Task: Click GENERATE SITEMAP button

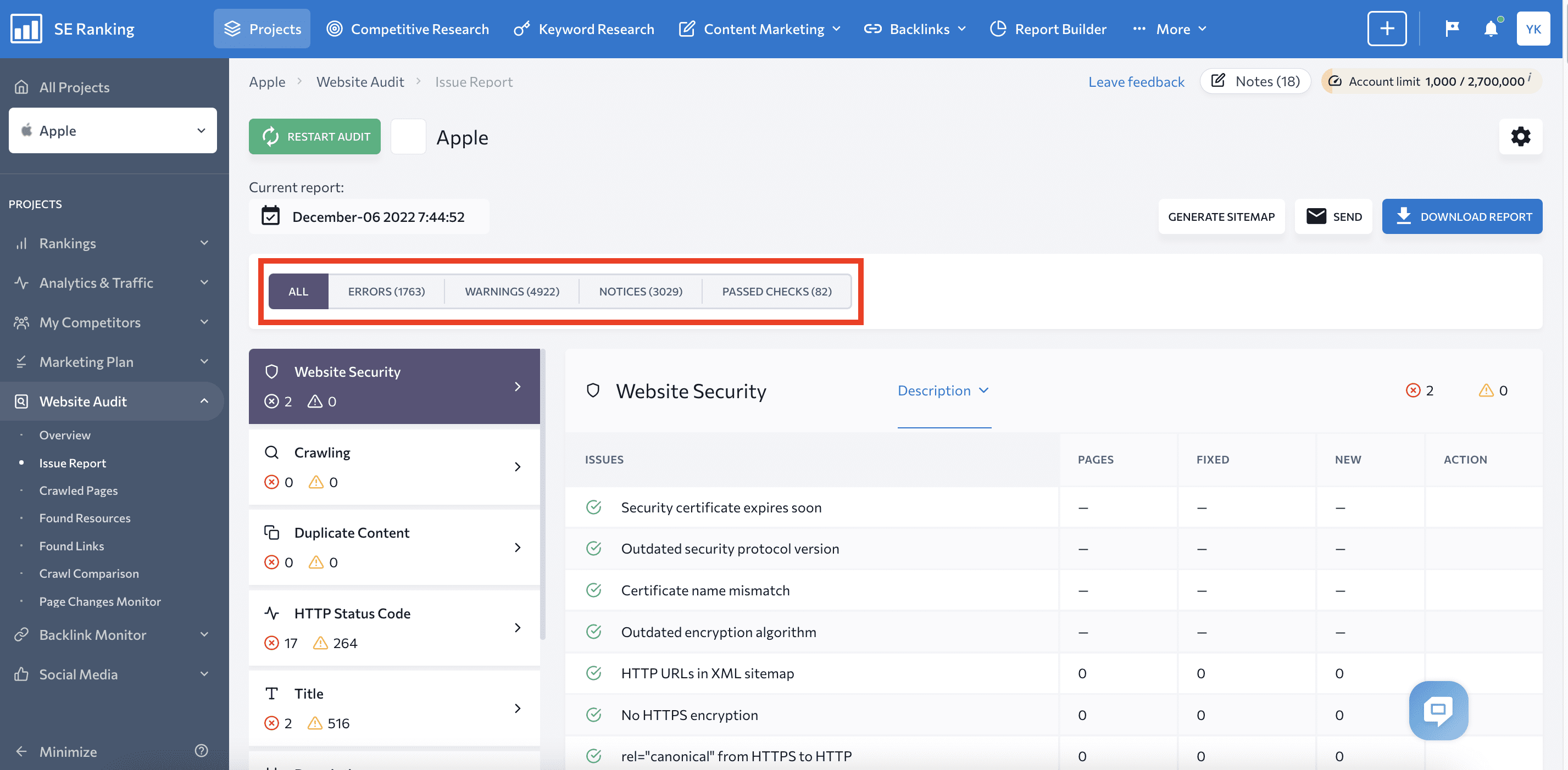Action: tap(1221, 217)
